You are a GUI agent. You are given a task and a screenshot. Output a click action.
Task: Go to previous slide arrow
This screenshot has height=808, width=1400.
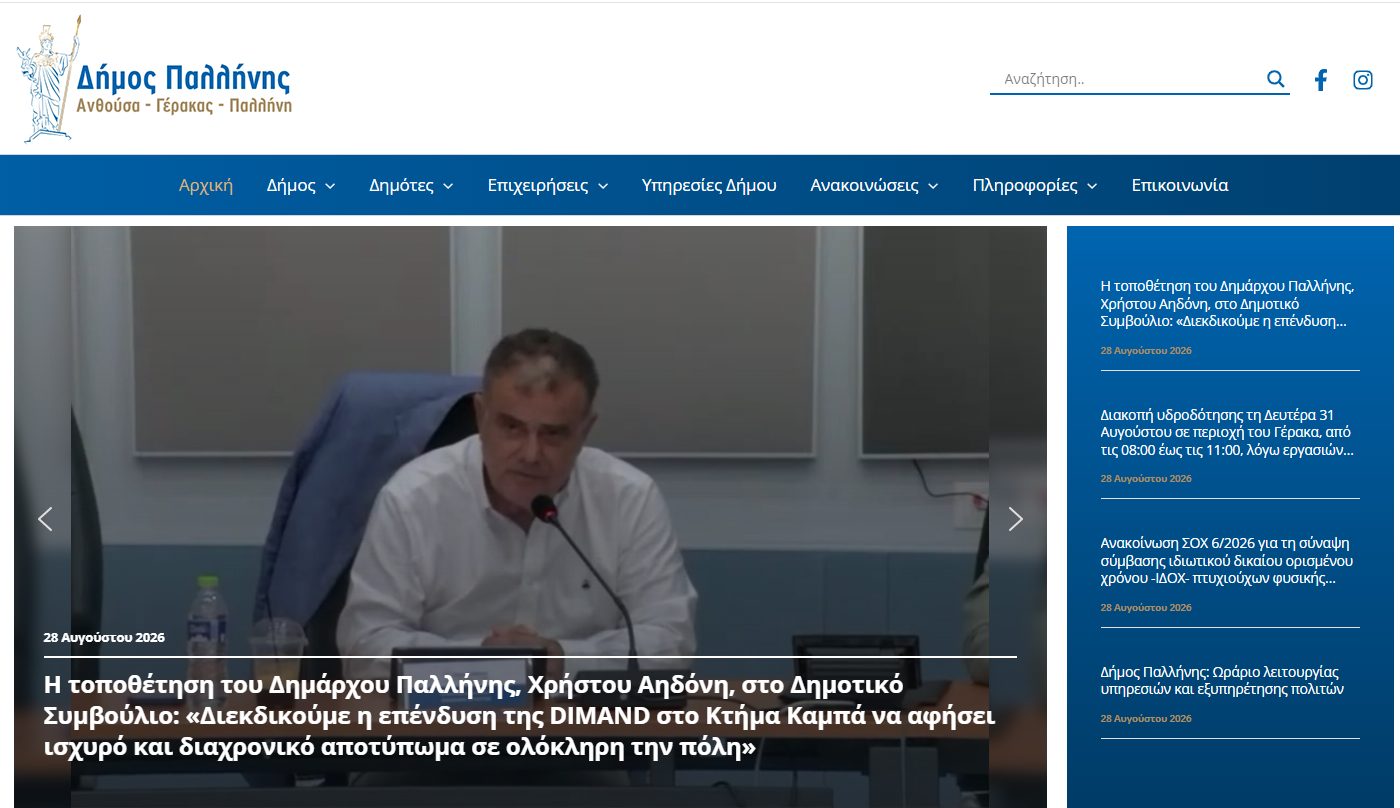coord(45,518)
